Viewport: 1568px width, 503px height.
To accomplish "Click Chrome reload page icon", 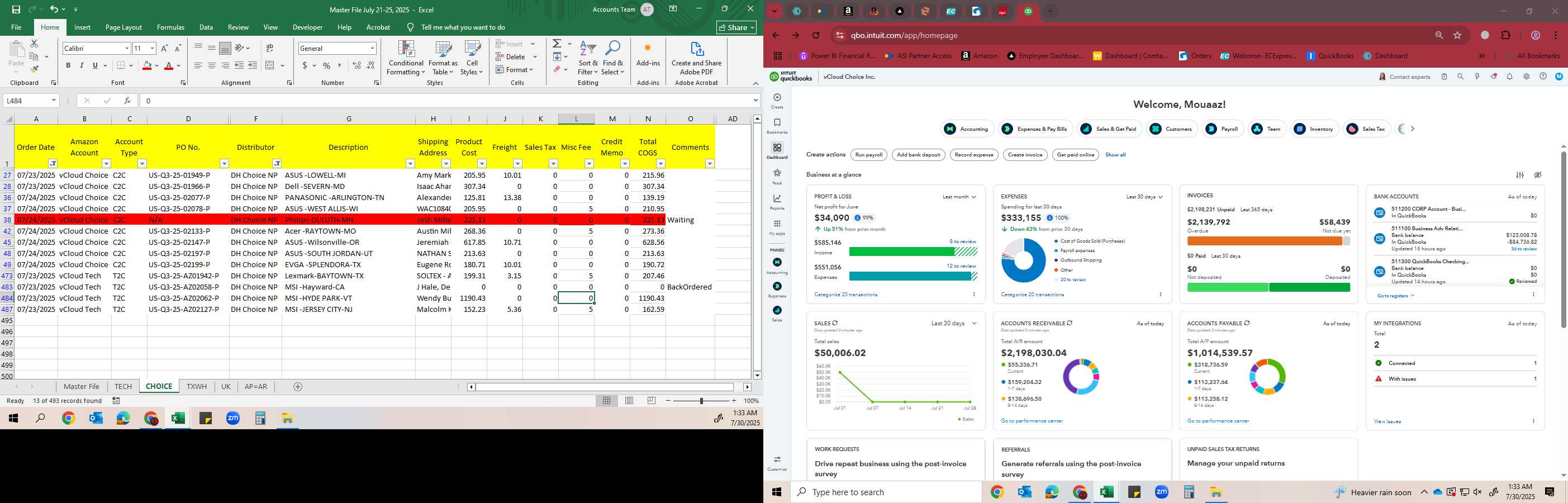I will click(x=816, y=35).
